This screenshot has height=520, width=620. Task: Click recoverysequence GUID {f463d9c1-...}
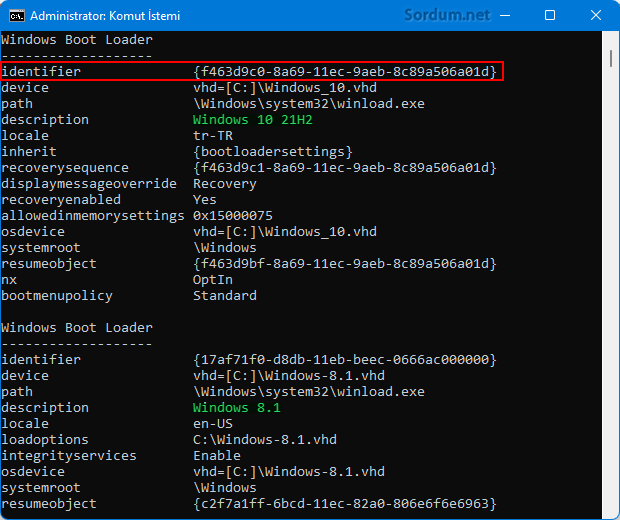[344, 168]
